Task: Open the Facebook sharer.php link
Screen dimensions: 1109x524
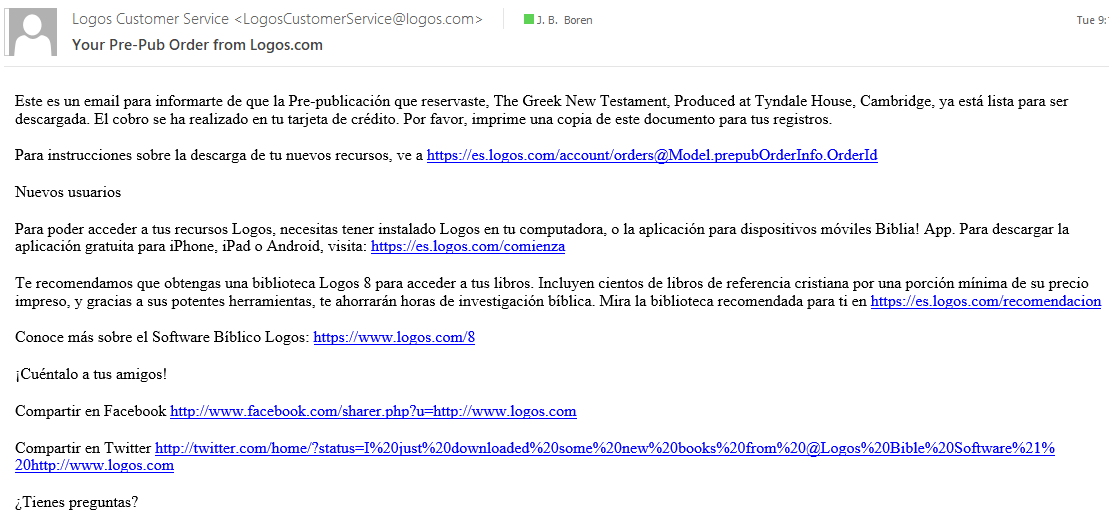Action: (x=373, y=411)
